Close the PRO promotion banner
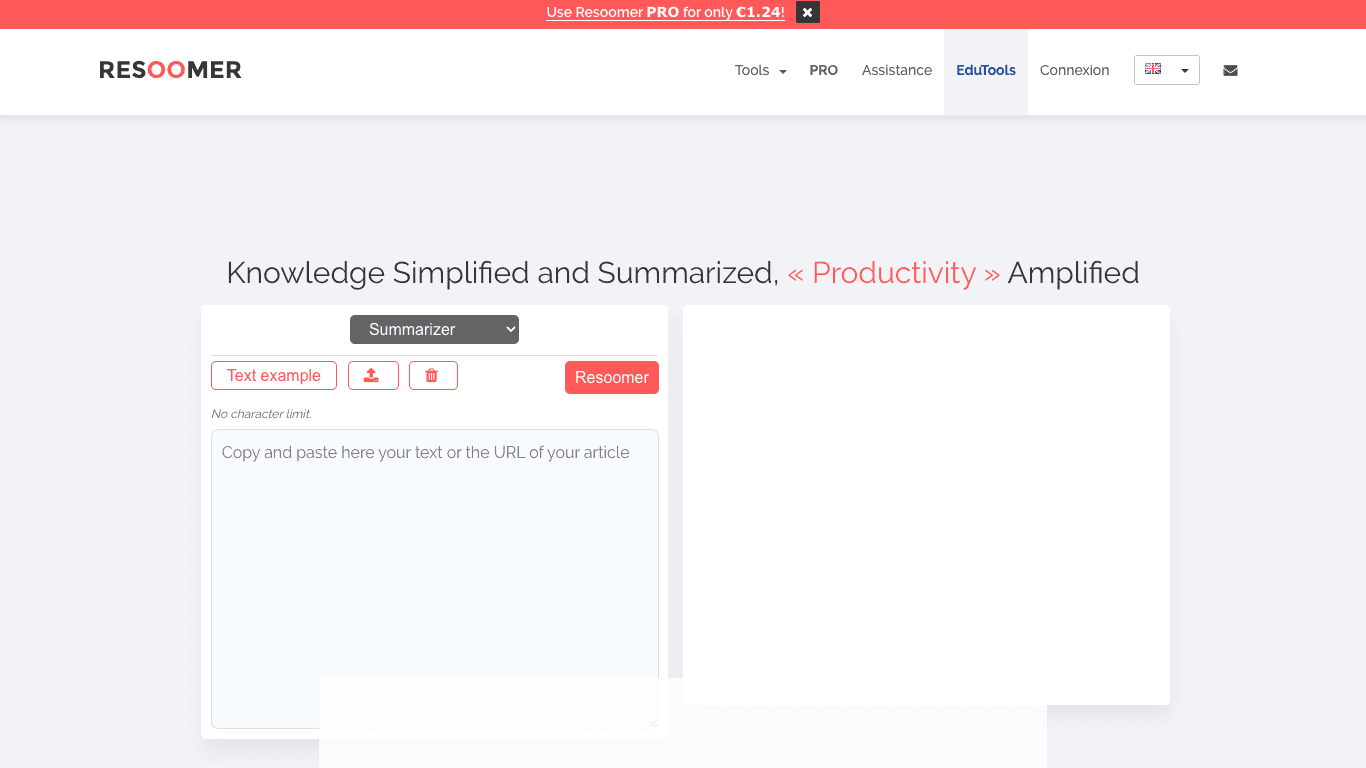This screenshot has width=1366, height=768. tap(808, 13)
